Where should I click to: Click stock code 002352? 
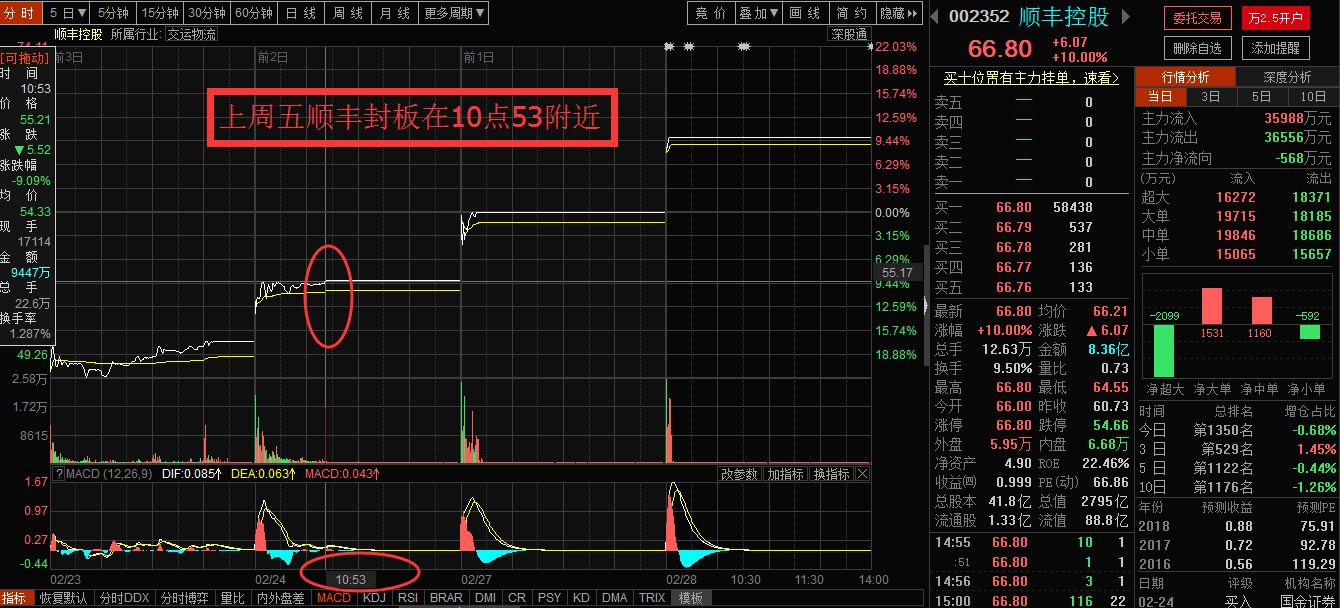coord(978,17)
